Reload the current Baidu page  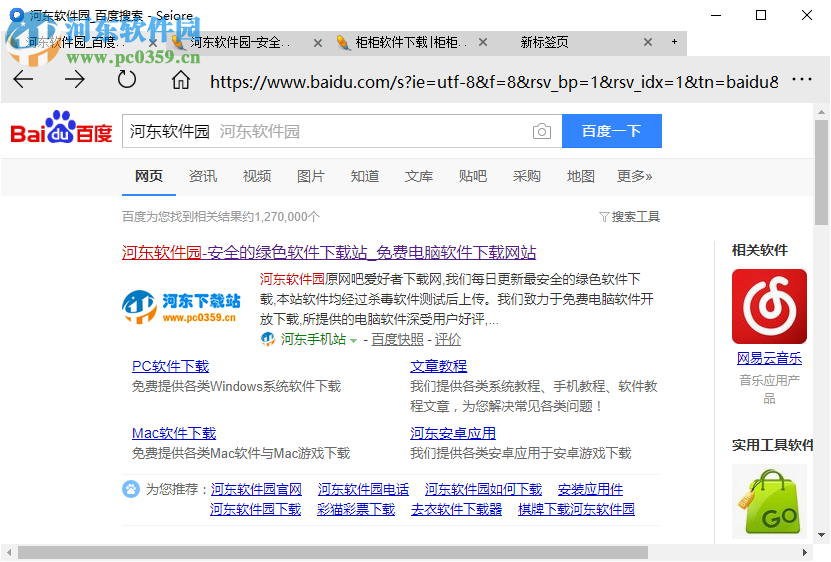click(127, 80)
